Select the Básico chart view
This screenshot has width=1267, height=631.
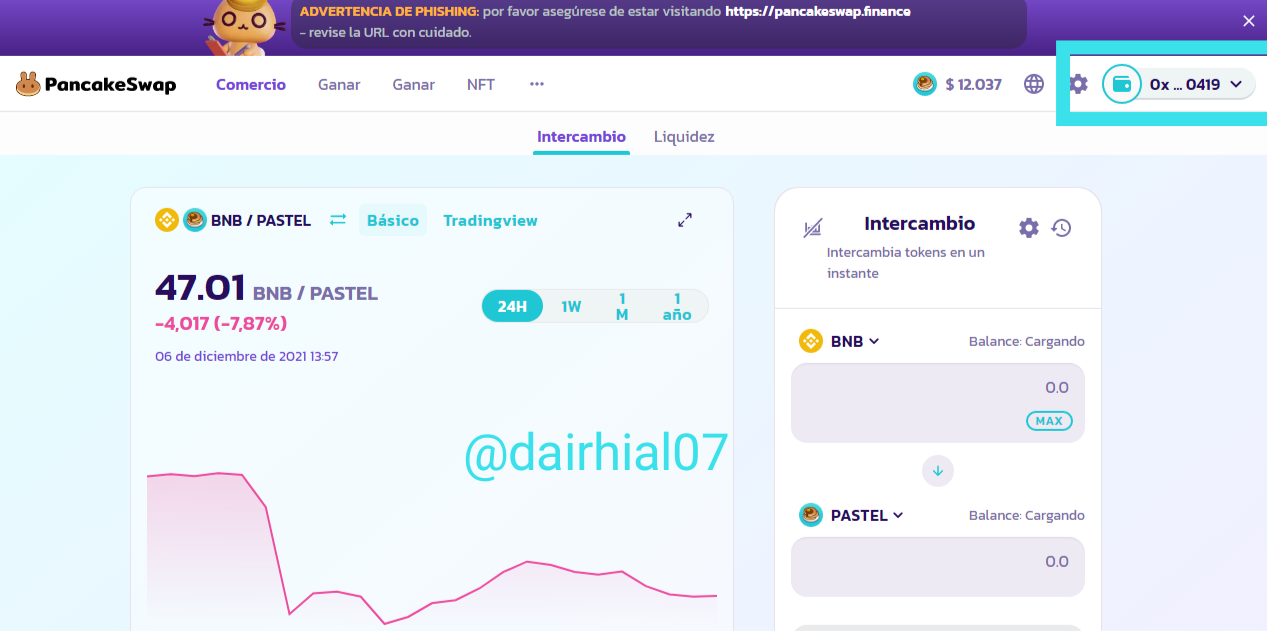[393, 220]
